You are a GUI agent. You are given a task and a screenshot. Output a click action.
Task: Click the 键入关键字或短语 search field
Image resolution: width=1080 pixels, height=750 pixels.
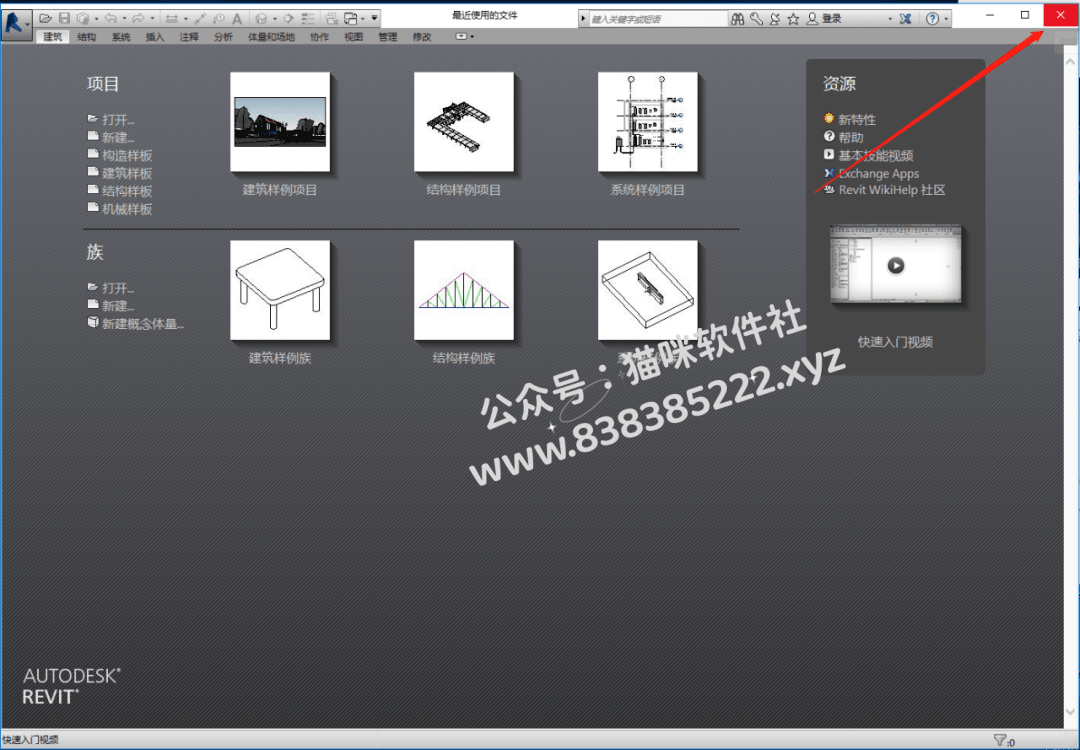pyautogui.click(x=658, y=19)
